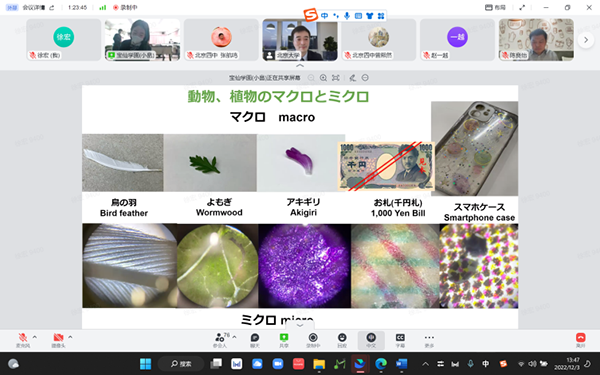Zoom in on the shared screen

(x=323, y=78)
